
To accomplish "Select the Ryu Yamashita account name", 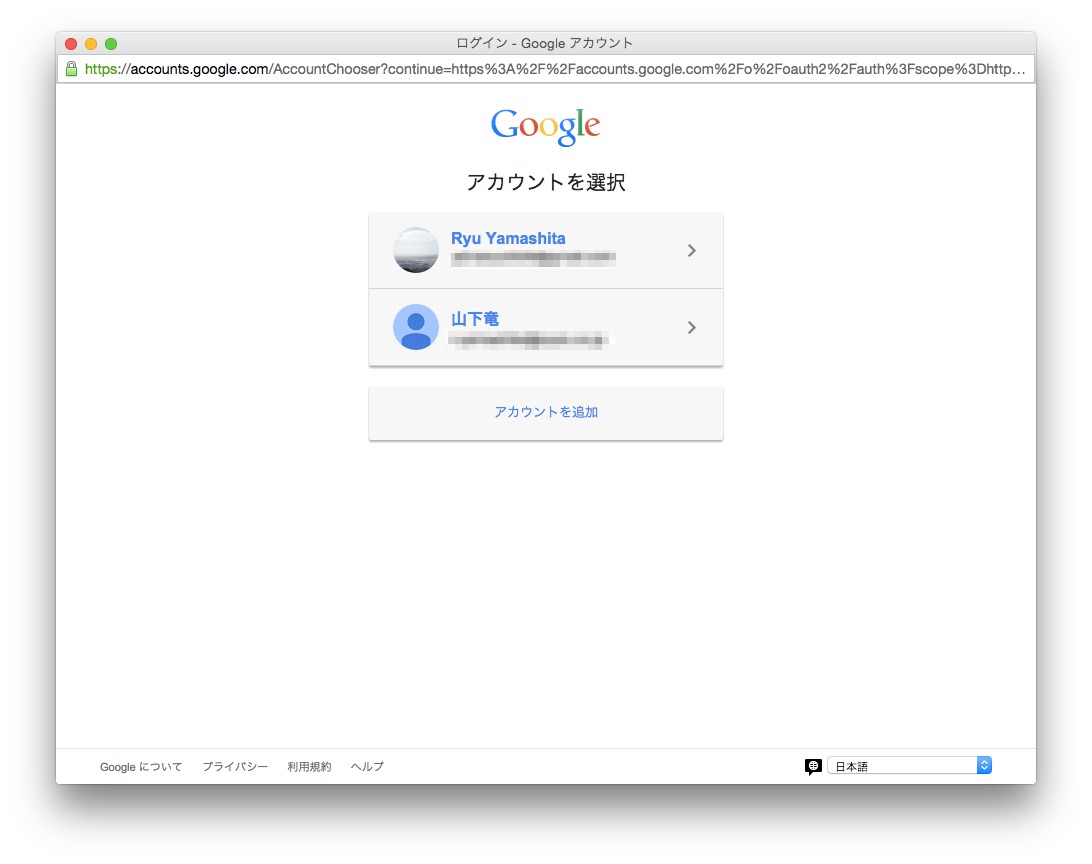I will pyautogui.click(x=508, y=238).
